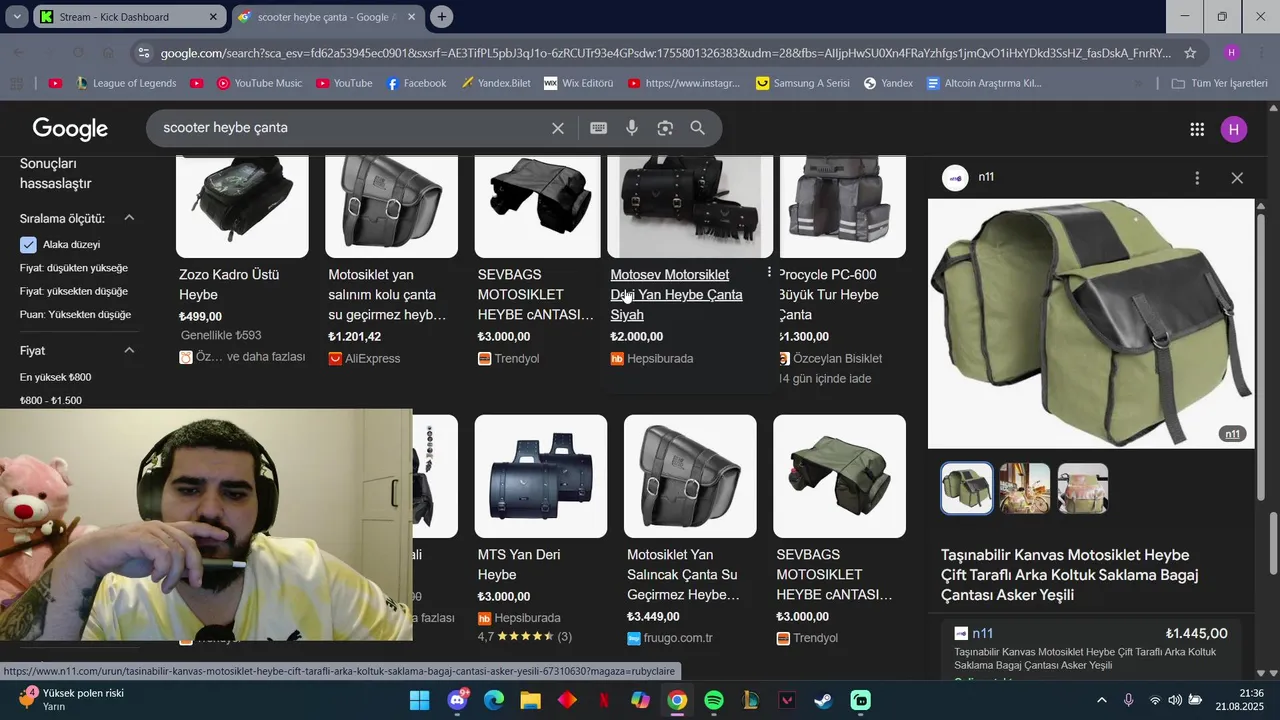1280x720 pixels.
Task: Open fruugo Motosiklet Yan Salıncak Çanta listing
Action: 683,575
